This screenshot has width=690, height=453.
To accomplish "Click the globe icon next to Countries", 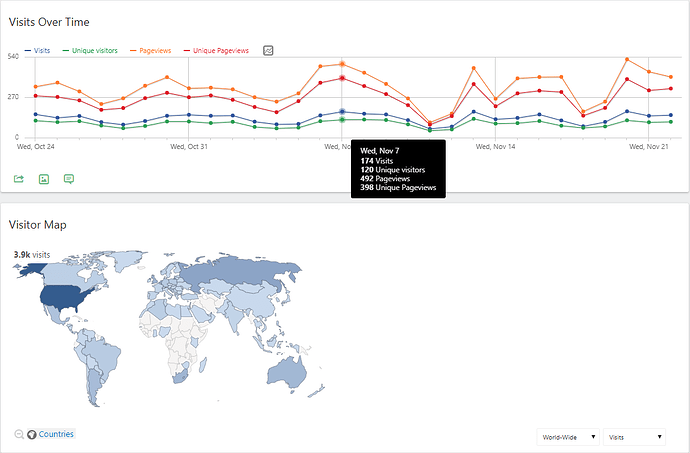I will click(x=32, y=434).
